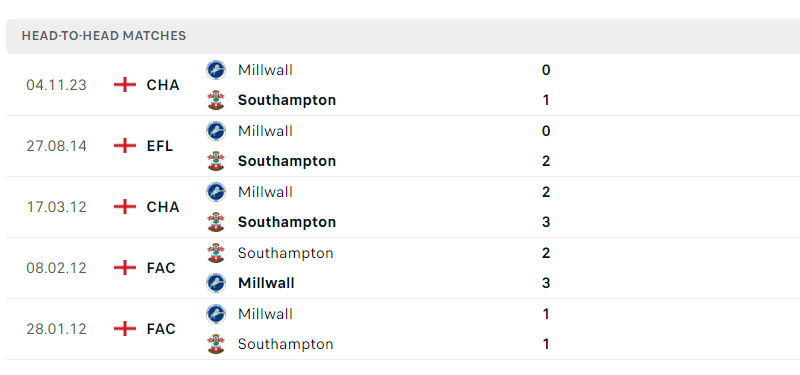Open Southampton team in 04.11.23 match
Screen dimensions: 800x375
(x=287, y=100)
